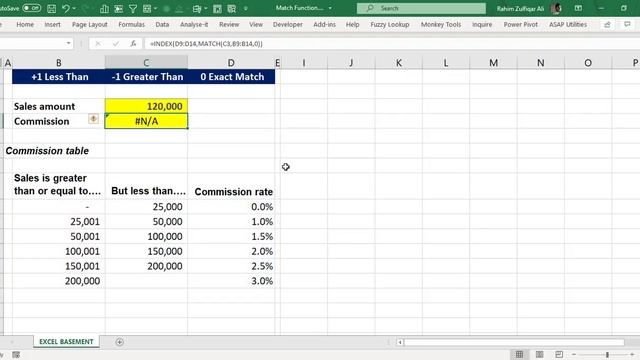This screenshot has height=360, width=640.
Task: Click the green chart square icon in Quick Access
Action: 218,9
